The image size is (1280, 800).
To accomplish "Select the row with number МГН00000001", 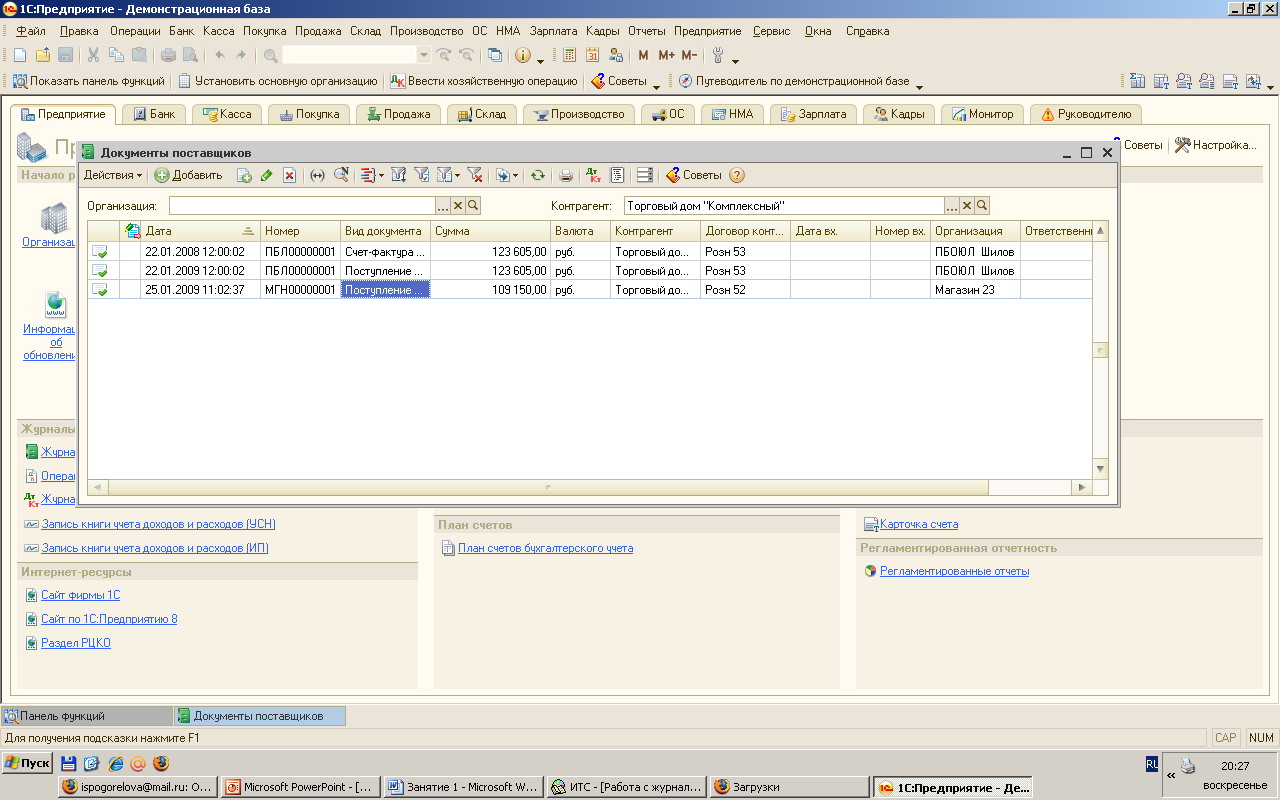I will tap(590, 290).
